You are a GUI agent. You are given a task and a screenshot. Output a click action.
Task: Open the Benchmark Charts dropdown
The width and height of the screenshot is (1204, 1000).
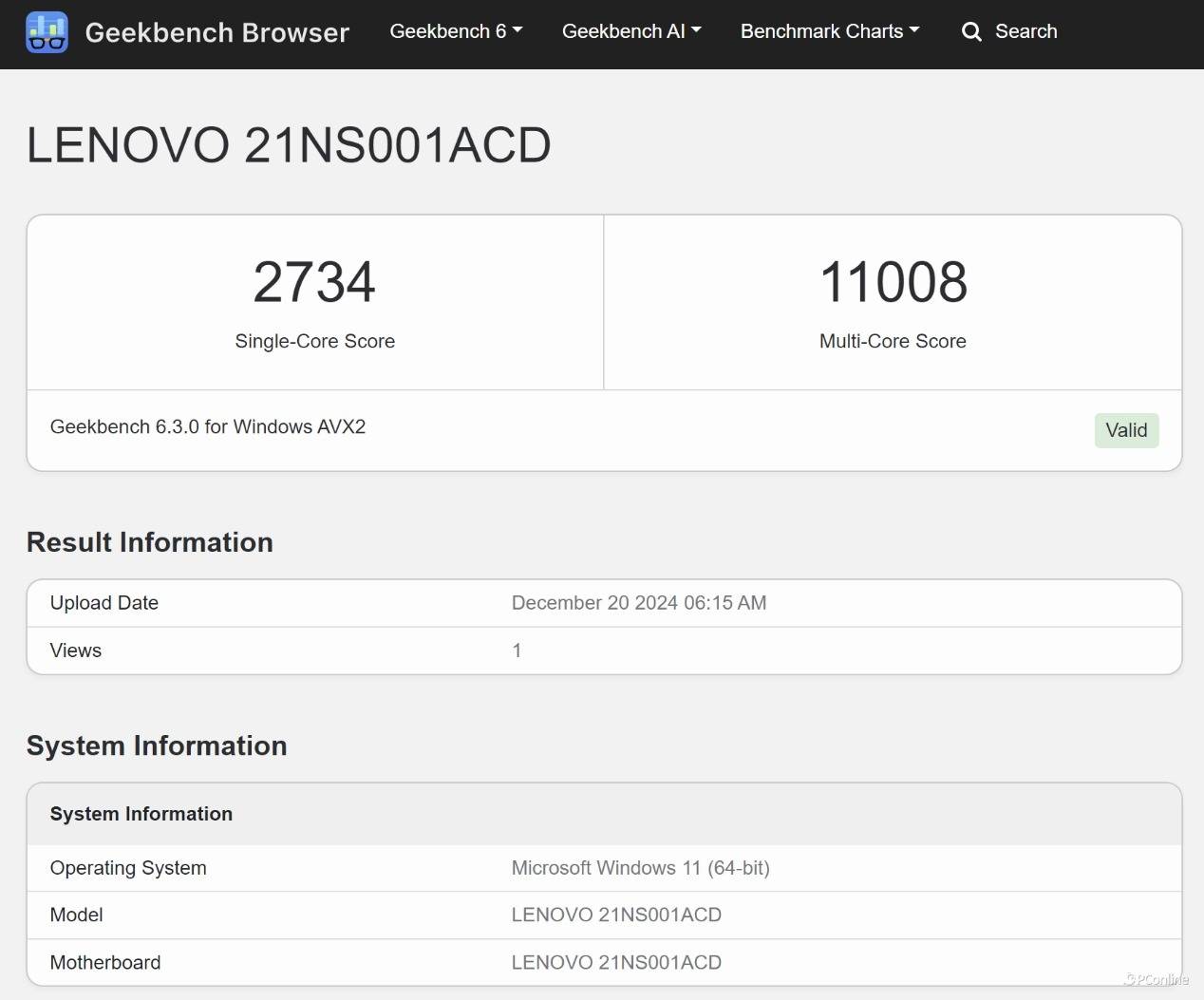pyautogui.click(x=830, y=31)
